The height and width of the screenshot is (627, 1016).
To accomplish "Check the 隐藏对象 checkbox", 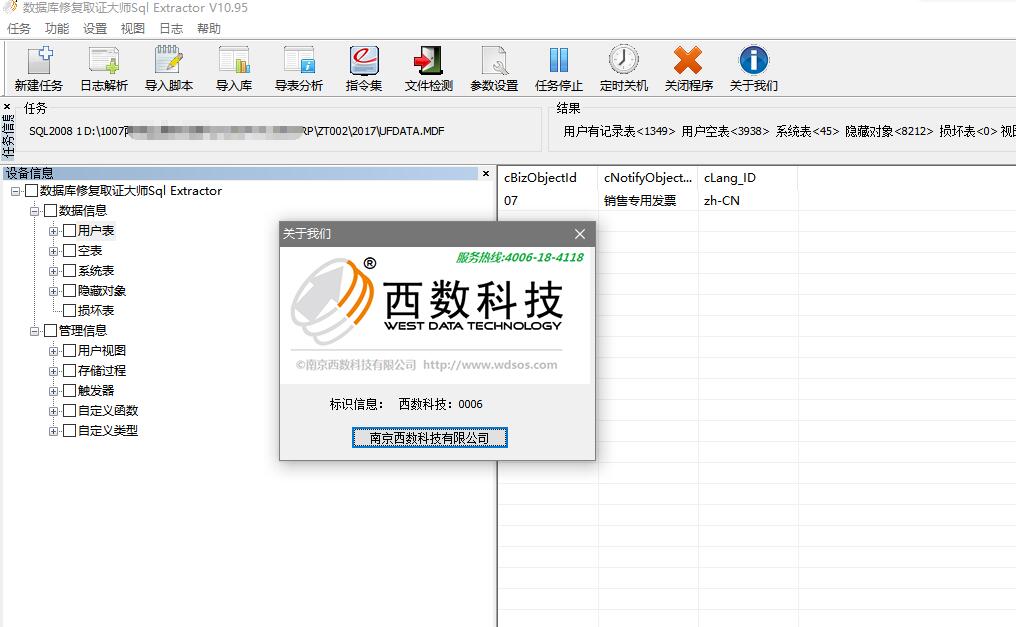I will tap(69, 291).
